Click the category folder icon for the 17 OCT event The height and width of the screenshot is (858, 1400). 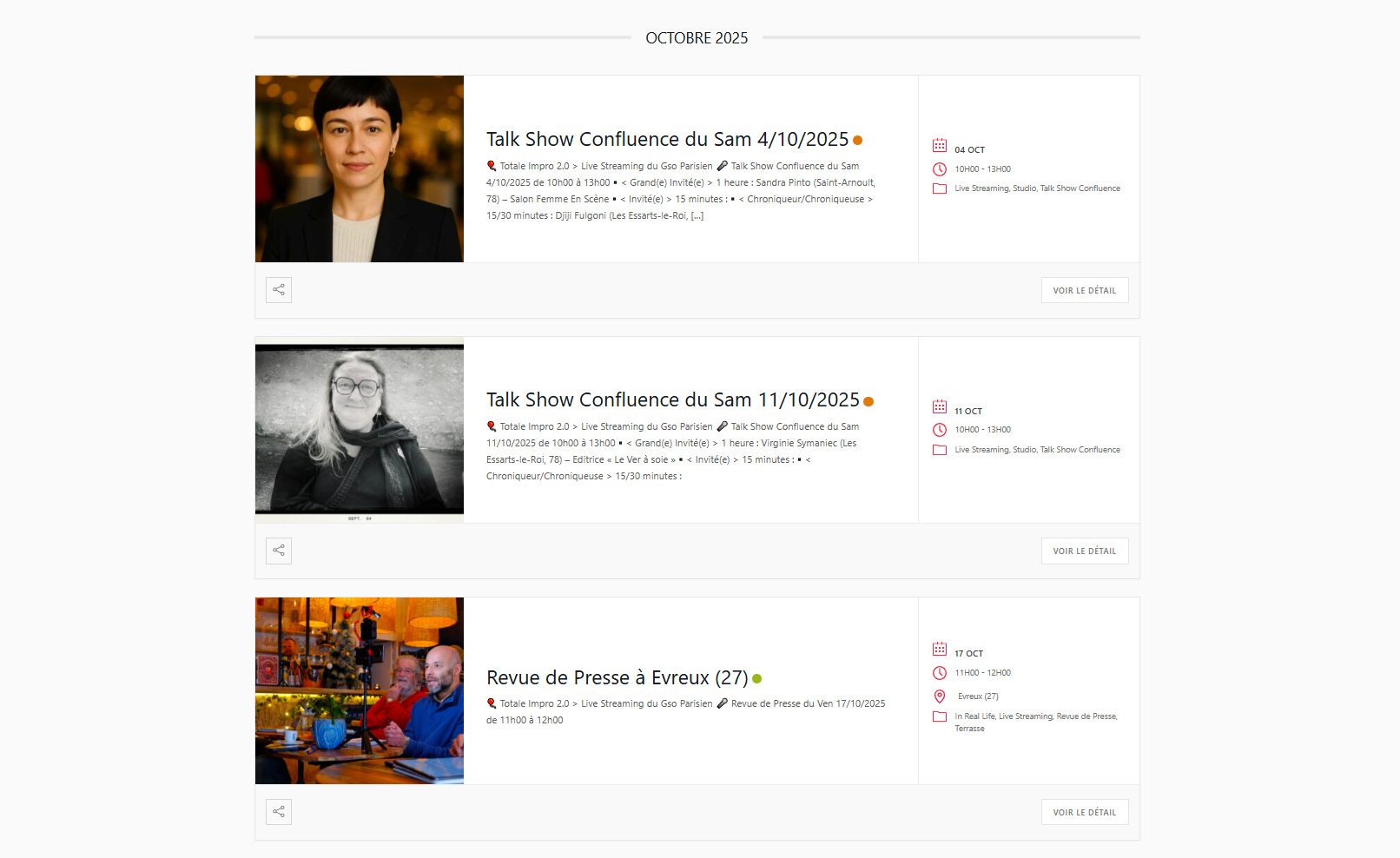point(939,716)
